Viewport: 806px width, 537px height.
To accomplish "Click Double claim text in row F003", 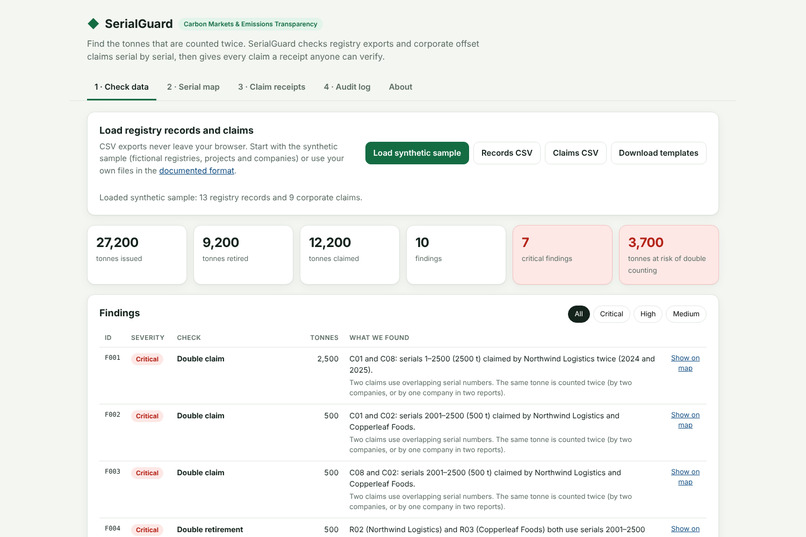I will pyautogui.click(x=200, y=473).
